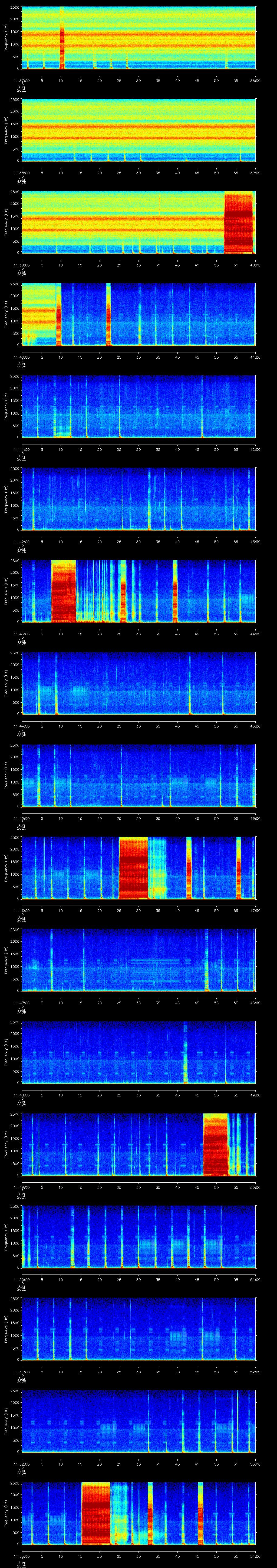Screen dimensions: 277x1568
Task: Click the spectrogram panel starting at 11:50:00
Action: click(139, 1237)
